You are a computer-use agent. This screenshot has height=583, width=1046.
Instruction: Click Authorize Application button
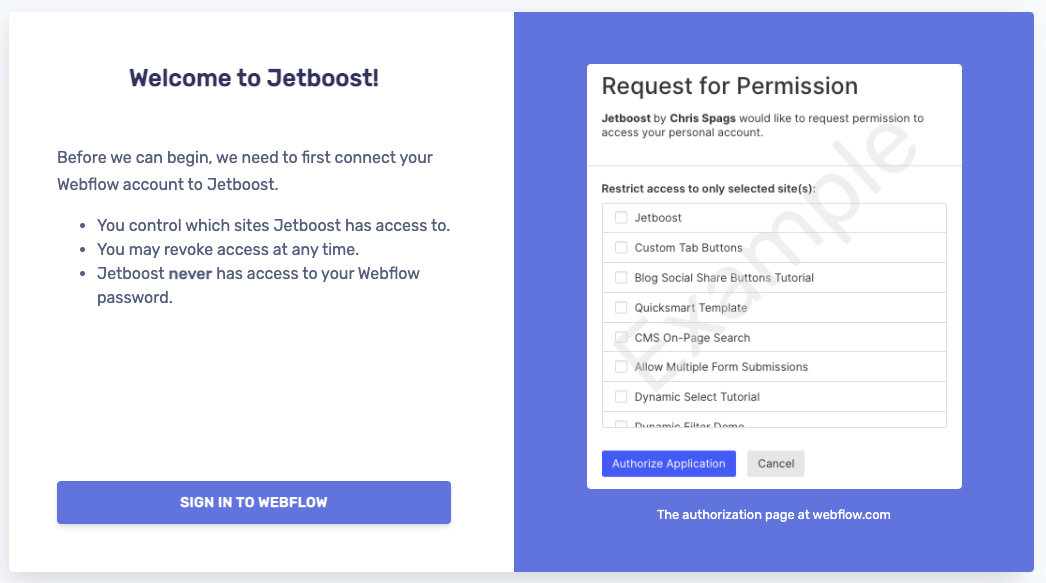point(668,464)
